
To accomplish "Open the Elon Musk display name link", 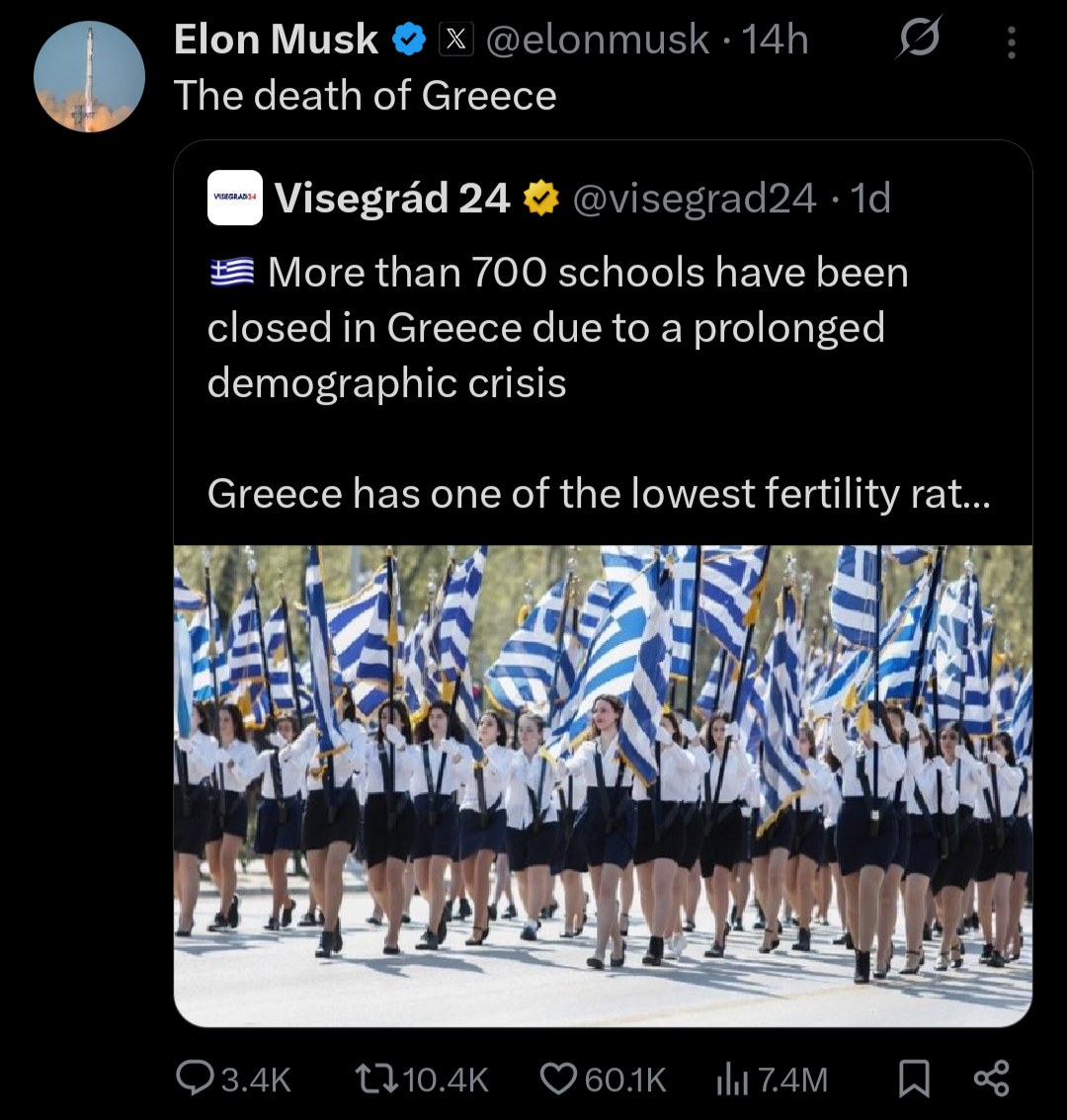I will pyautogui.click(x=276, y=40).
